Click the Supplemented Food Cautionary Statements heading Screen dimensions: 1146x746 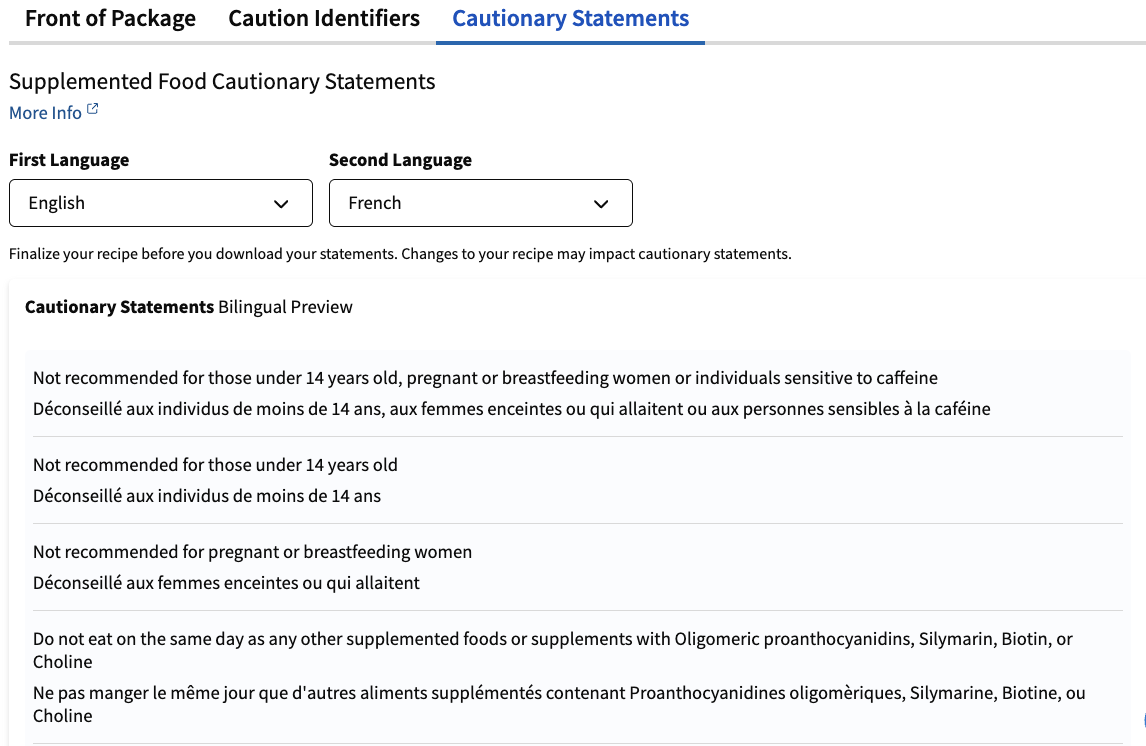pyautogui.click(x=222, y=82)
